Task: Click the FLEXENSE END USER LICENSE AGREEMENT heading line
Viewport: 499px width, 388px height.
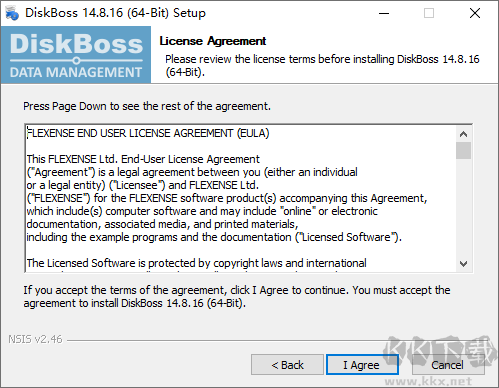Action: point(148,133)
